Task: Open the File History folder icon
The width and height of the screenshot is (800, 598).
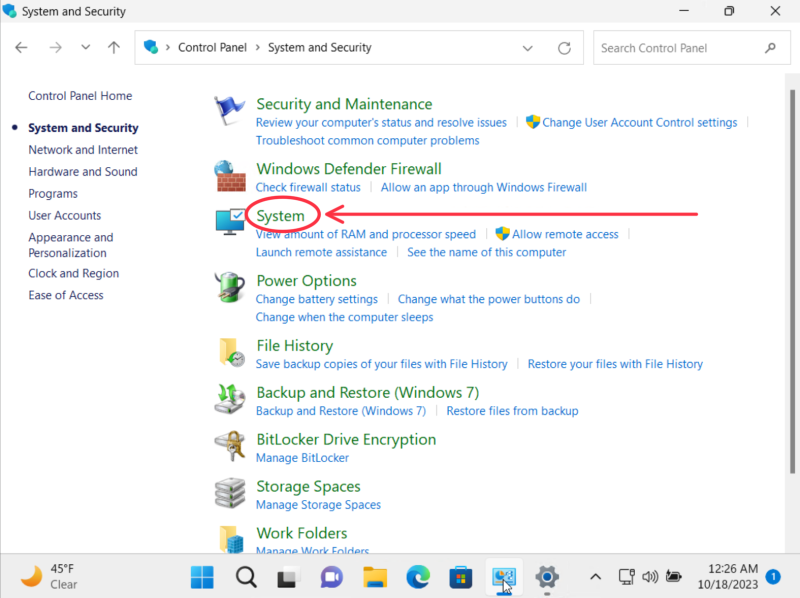Action: [229, 353]
